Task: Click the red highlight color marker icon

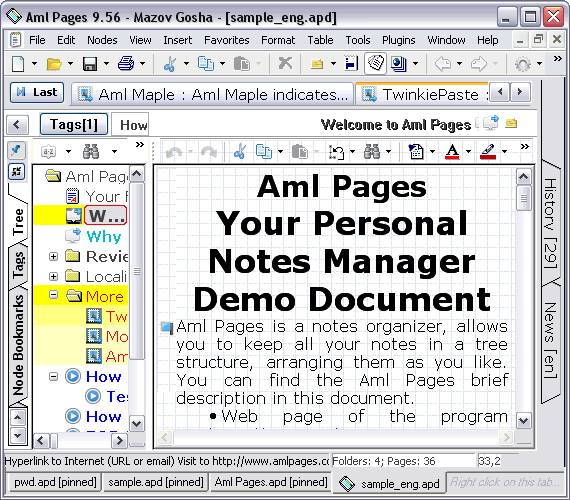Action: pos(488,151)
